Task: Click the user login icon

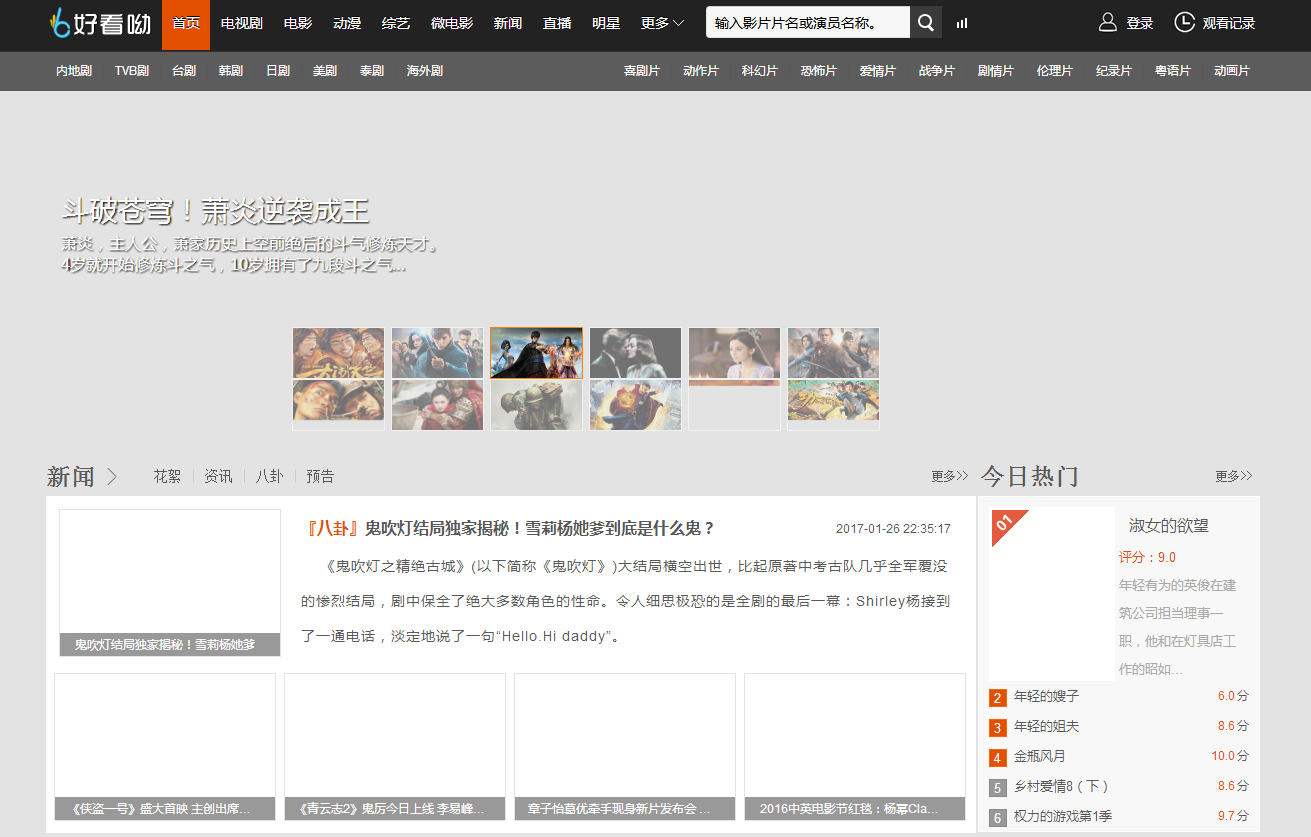Action: (1107, 22)
